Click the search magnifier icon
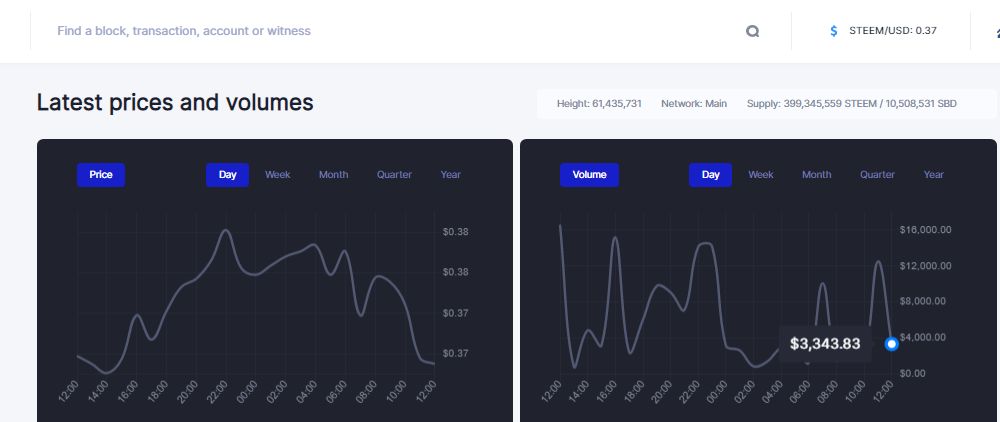 pyautogui.click(x=753, y=31)
